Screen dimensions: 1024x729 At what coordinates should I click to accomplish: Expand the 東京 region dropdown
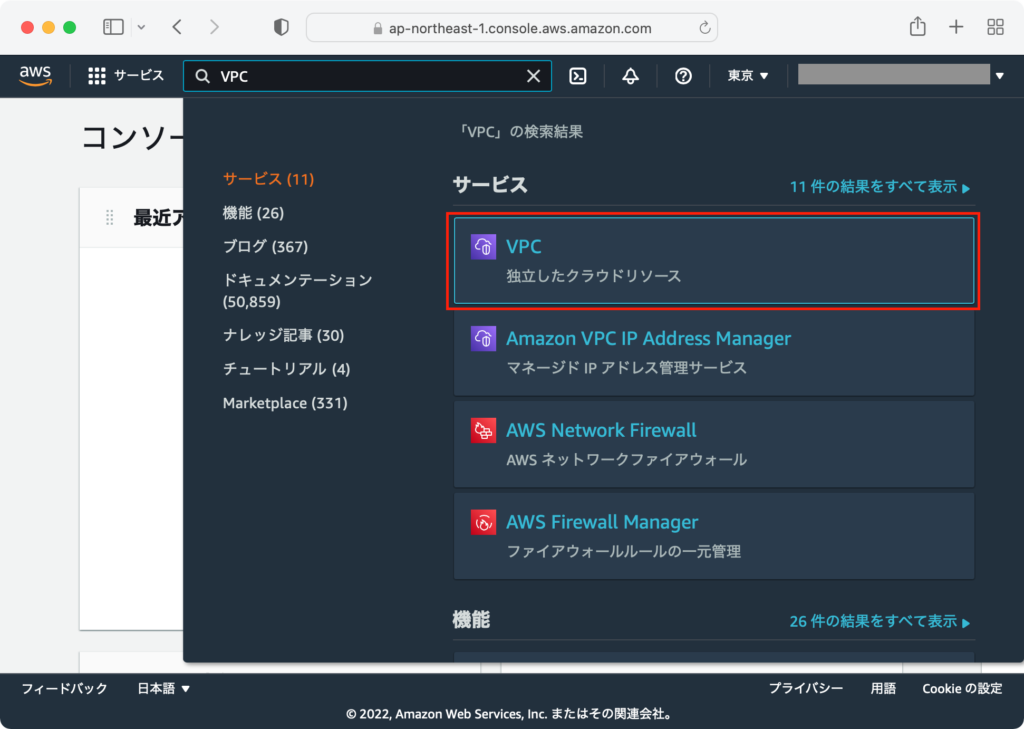[748, 76]
